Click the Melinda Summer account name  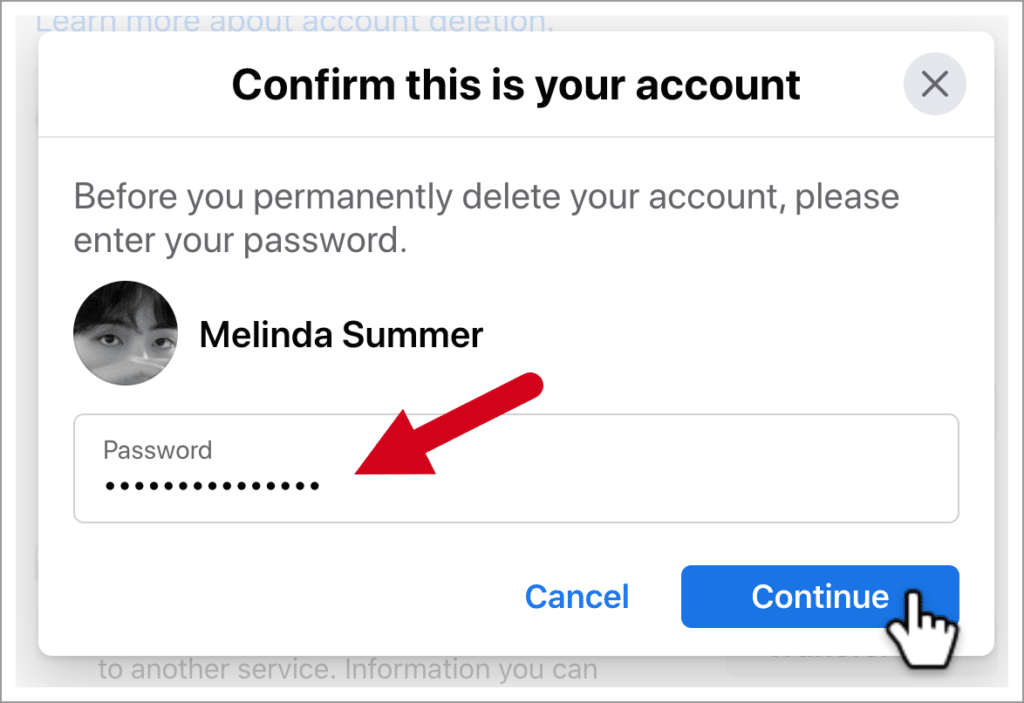tap(341, 335)
